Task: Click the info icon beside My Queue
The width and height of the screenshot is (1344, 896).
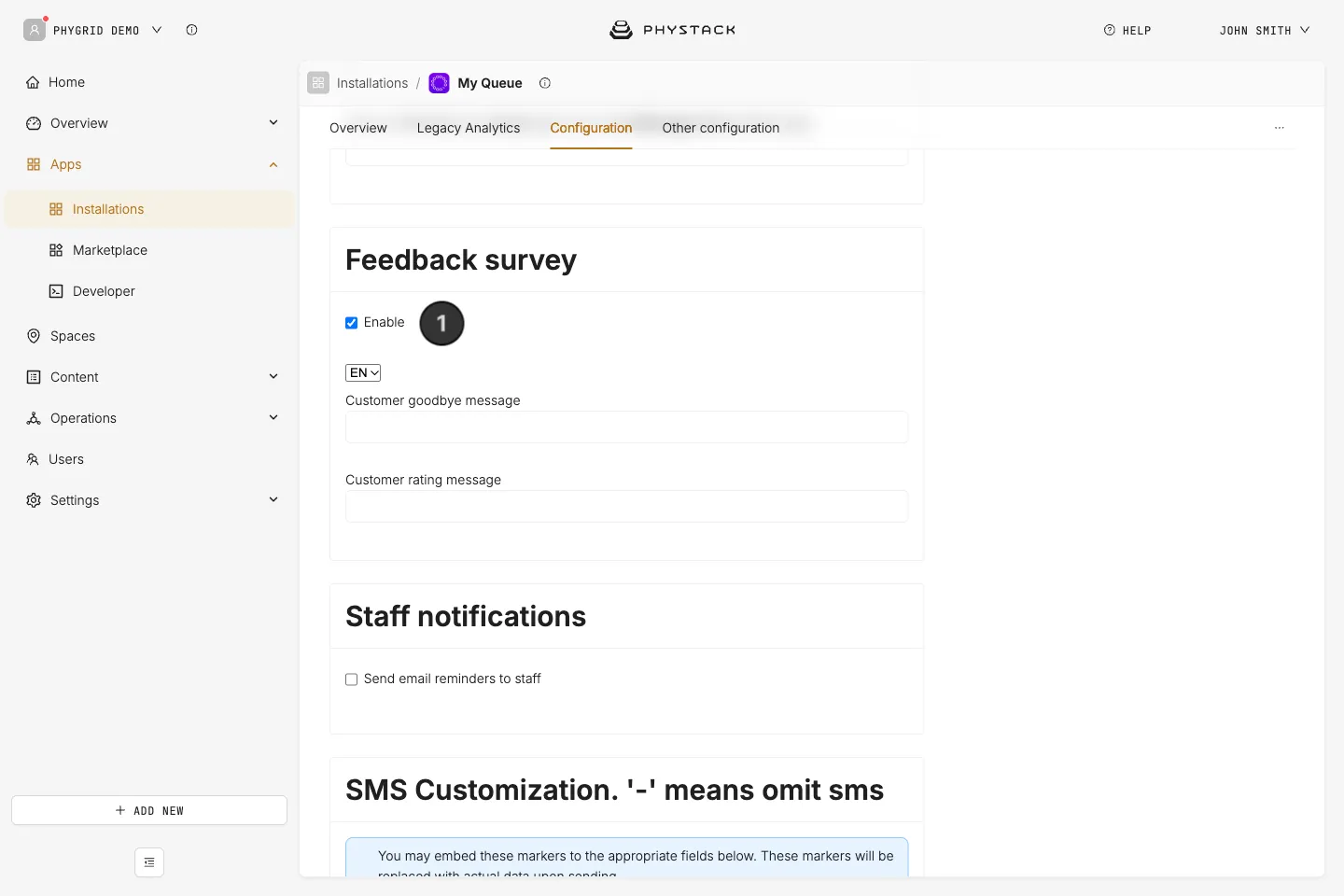Action: (545, 83)
